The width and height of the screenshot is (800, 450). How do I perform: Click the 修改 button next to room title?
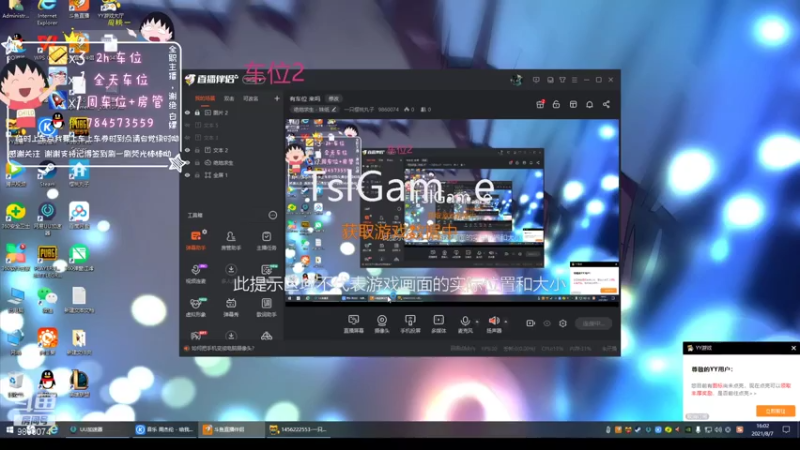pyautogui.click(x=334, y=98)
